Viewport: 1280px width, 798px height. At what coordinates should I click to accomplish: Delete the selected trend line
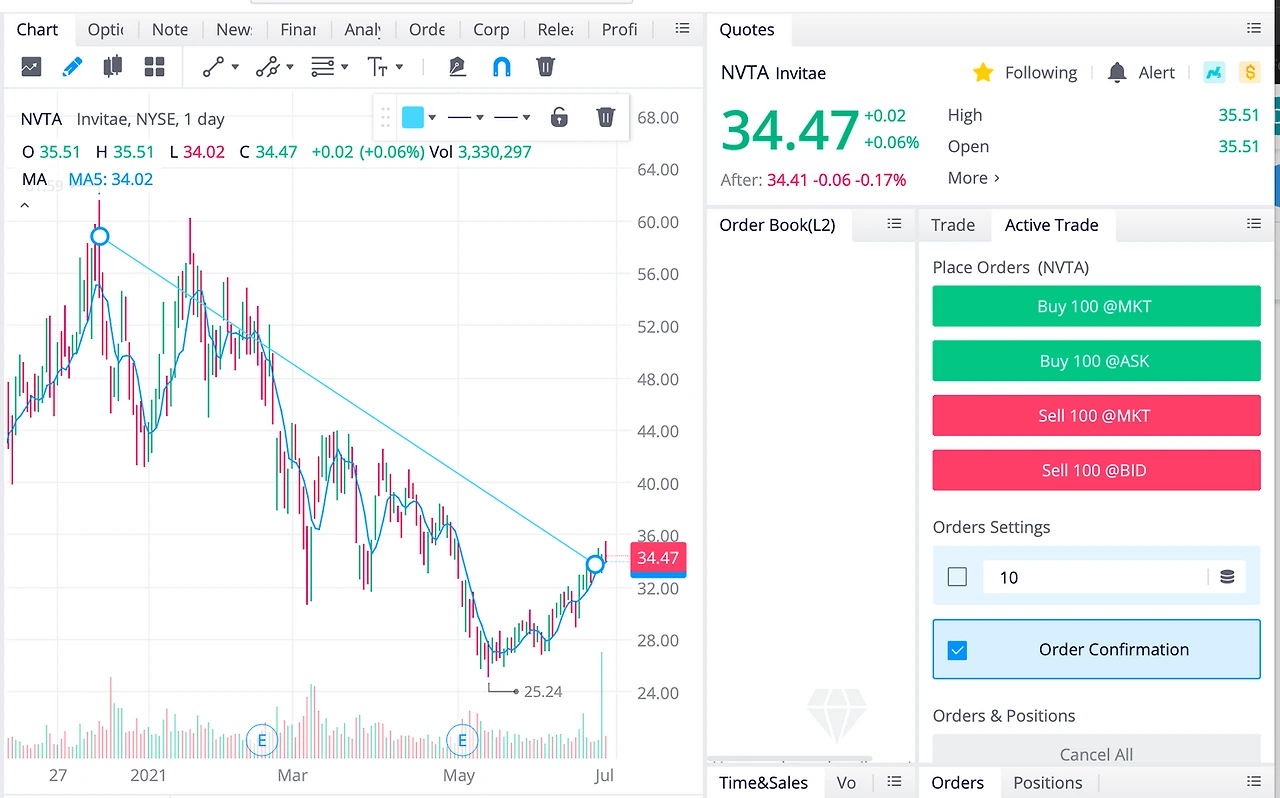point(605,118)
